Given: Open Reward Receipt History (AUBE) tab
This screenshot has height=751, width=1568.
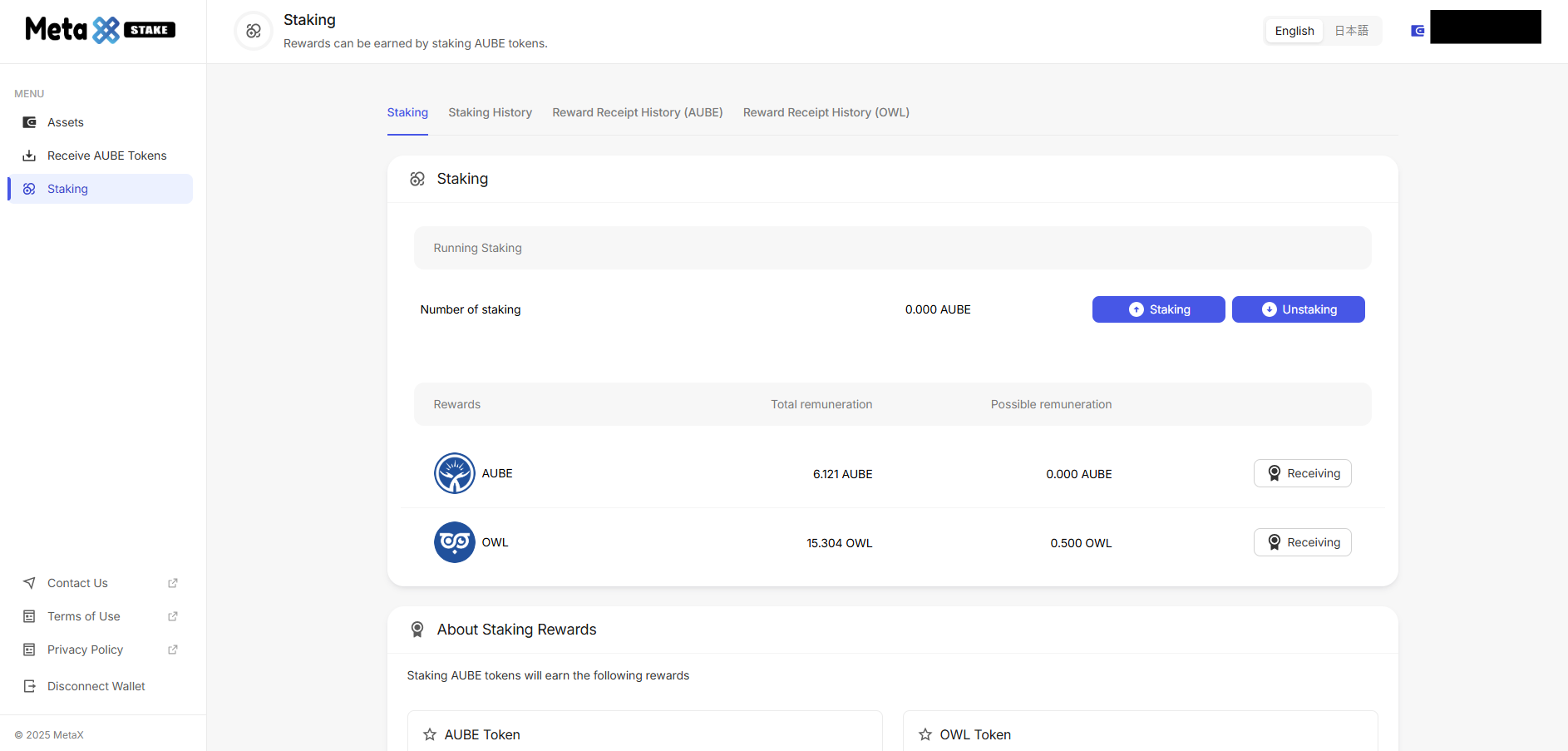Looking at the screenshot, I should tap(637, 112).
